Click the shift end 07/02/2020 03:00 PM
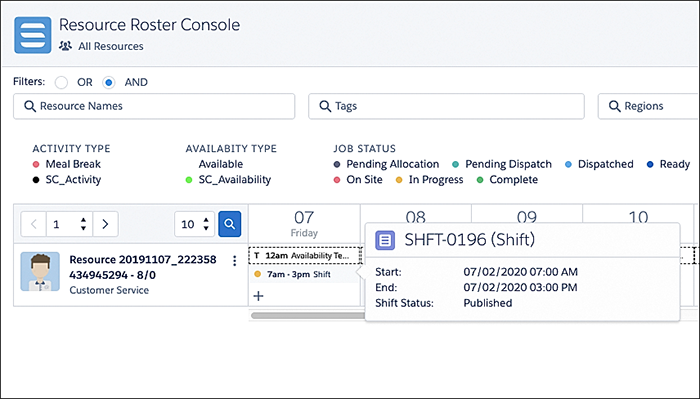The width and height of the screenshot is (700, 399). click(x=521, y=287)
